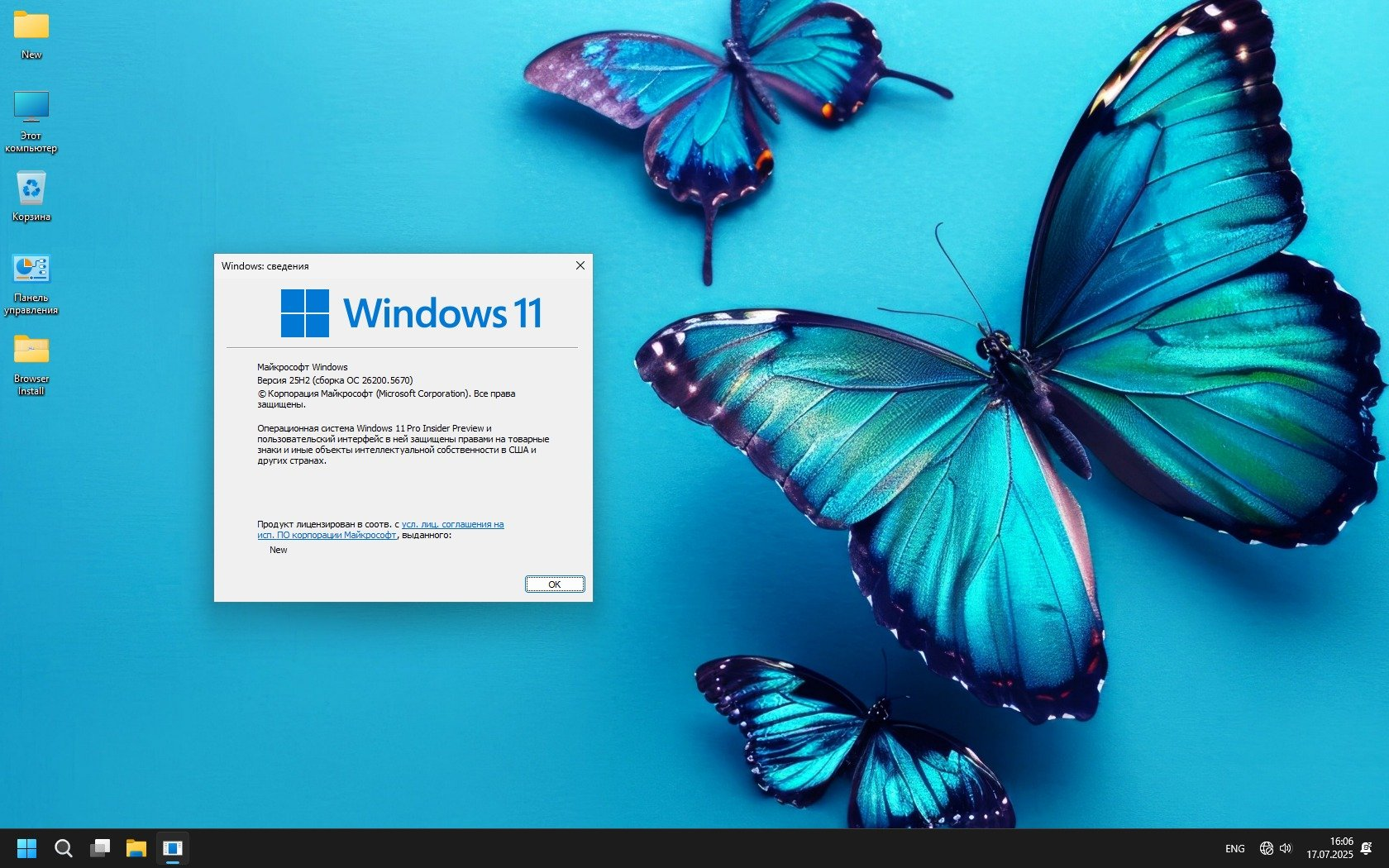Click the network globe tray icon

pos(1266,848)
